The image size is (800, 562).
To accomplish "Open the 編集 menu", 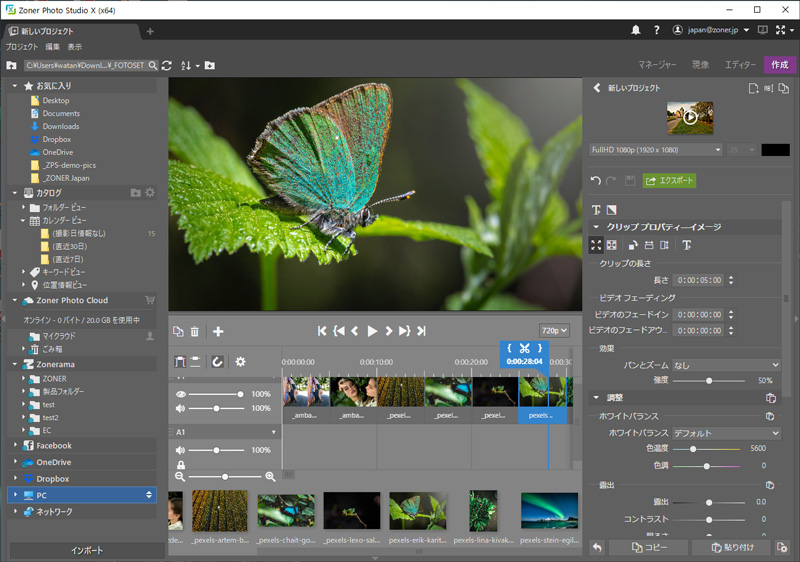I will tap(52, 47).
